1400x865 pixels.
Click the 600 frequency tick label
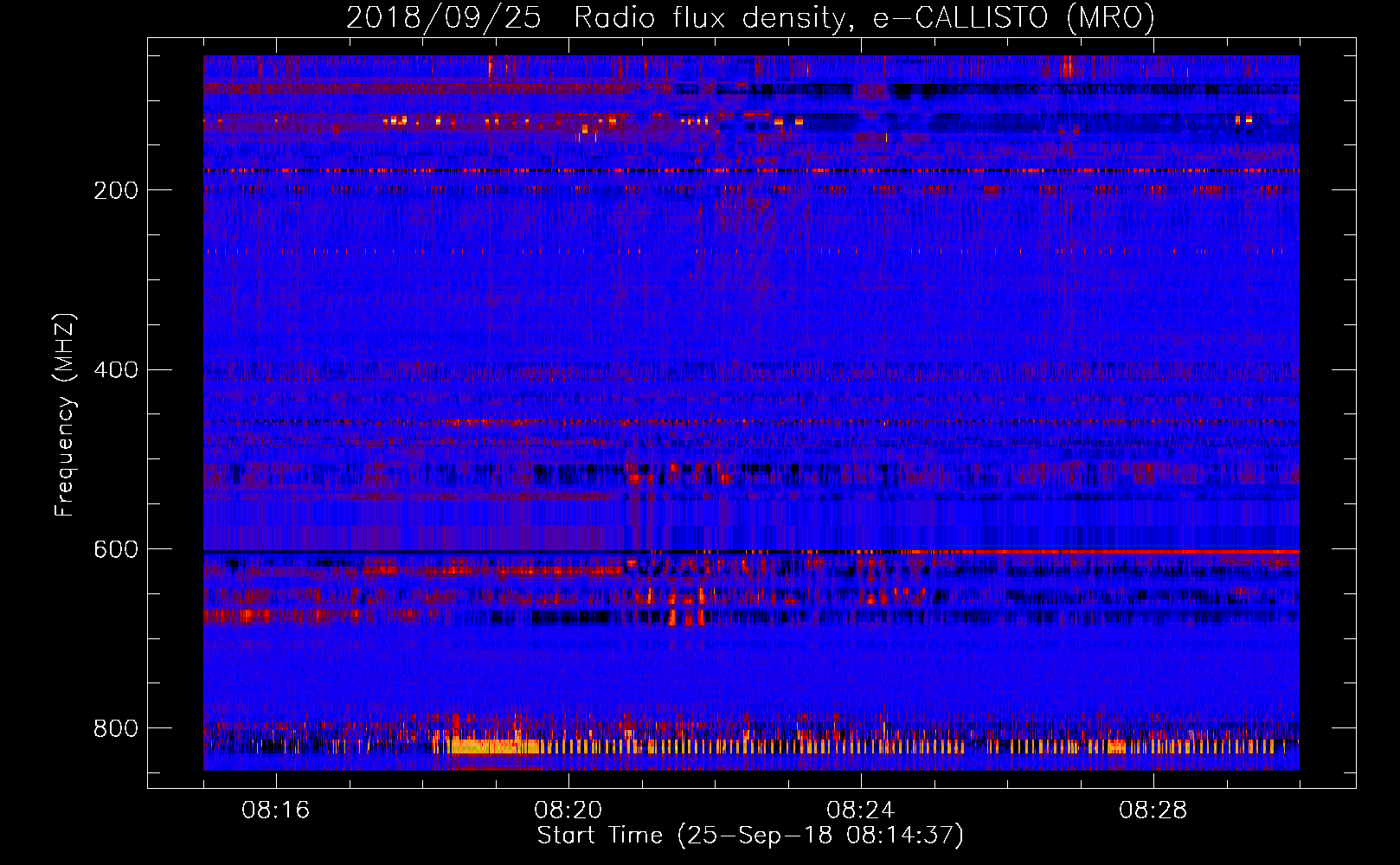click(116, 550)
